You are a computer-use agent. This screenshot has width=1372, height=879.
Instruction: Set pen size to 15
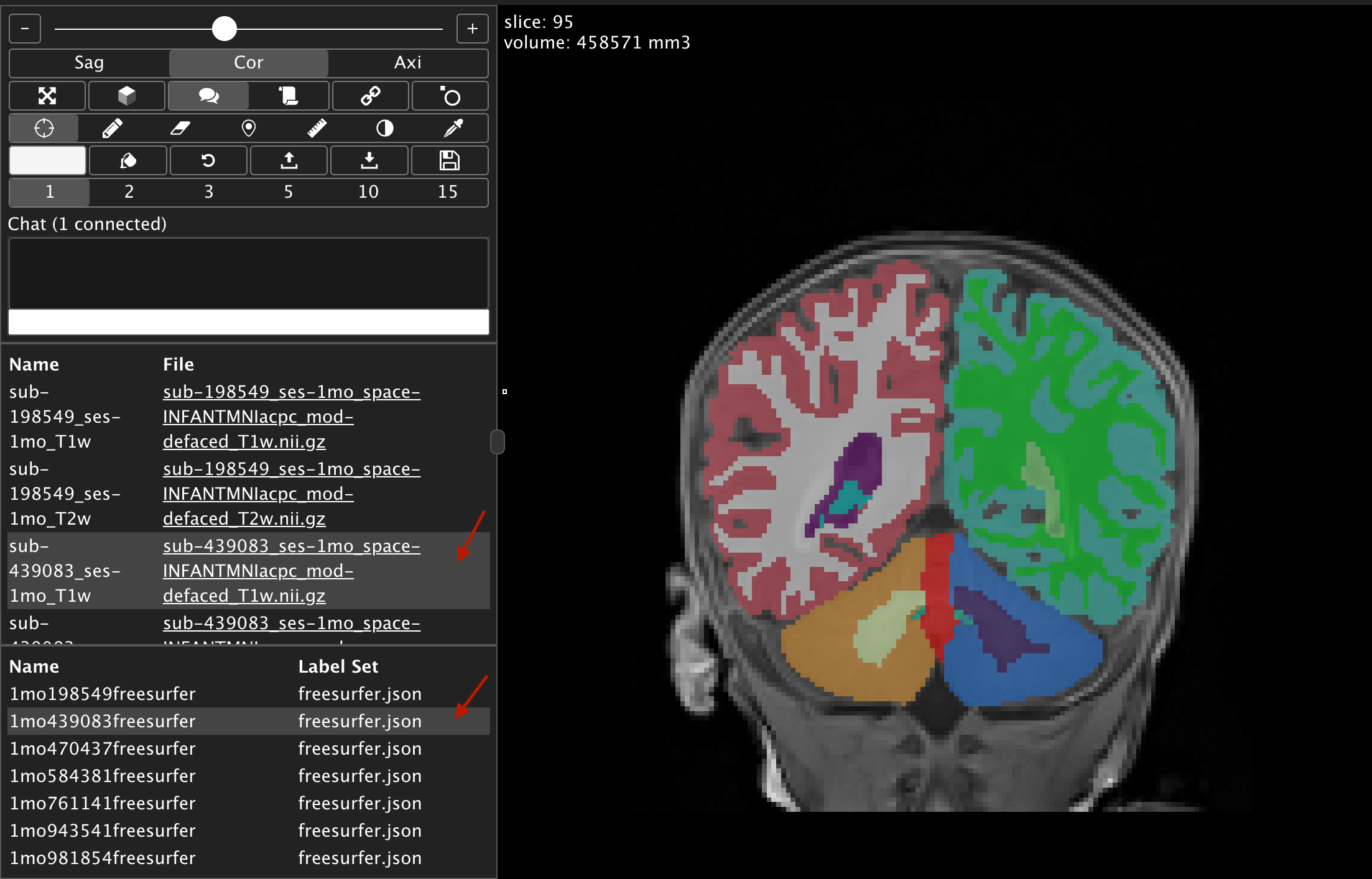[448, 192]
